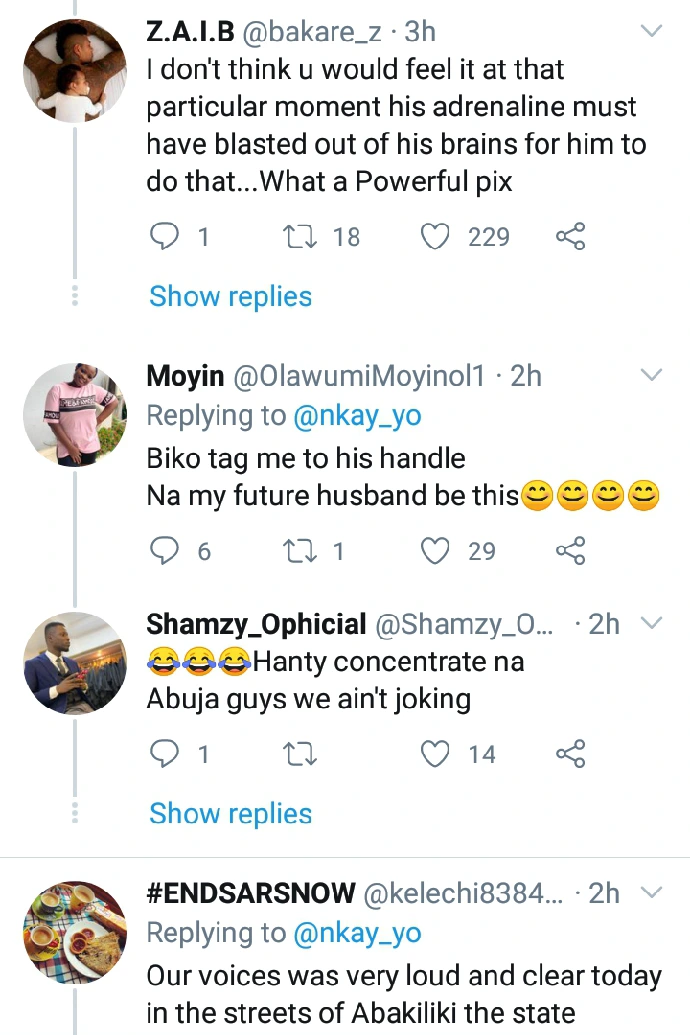Expand options arrow on Moyin's tweet

click(651, 376)
